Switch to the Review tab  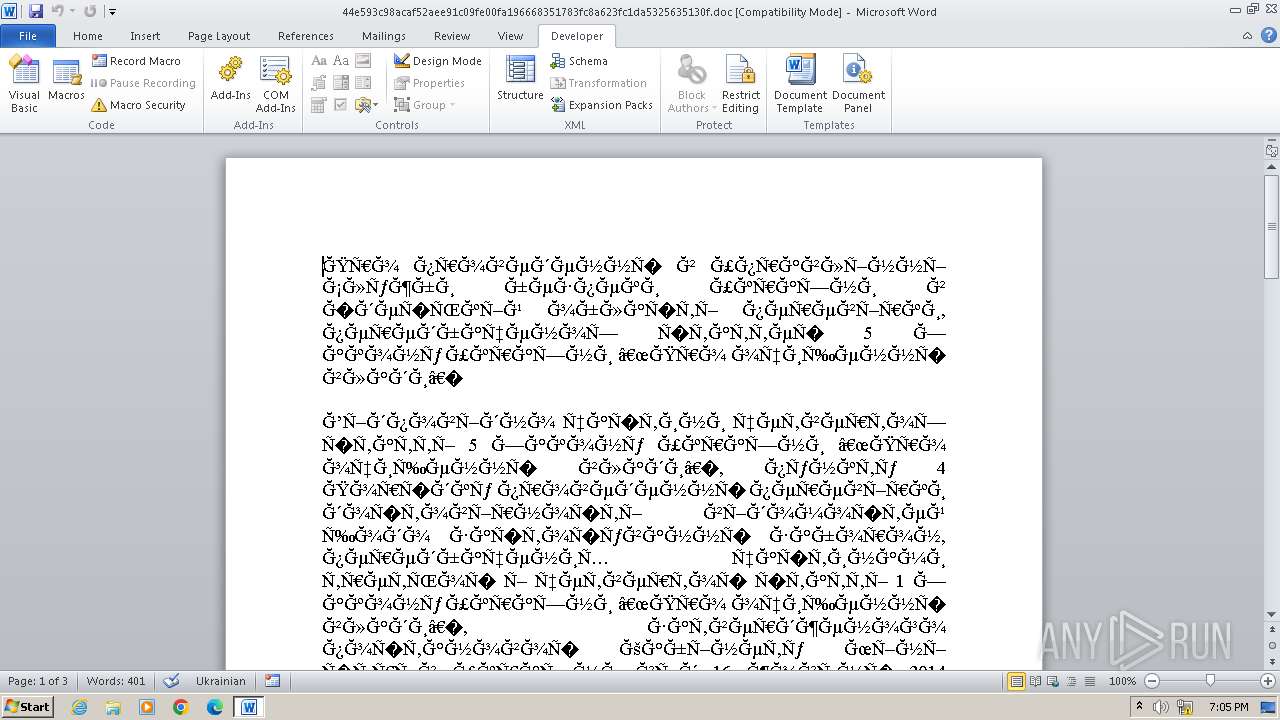[x=452, y=36]
